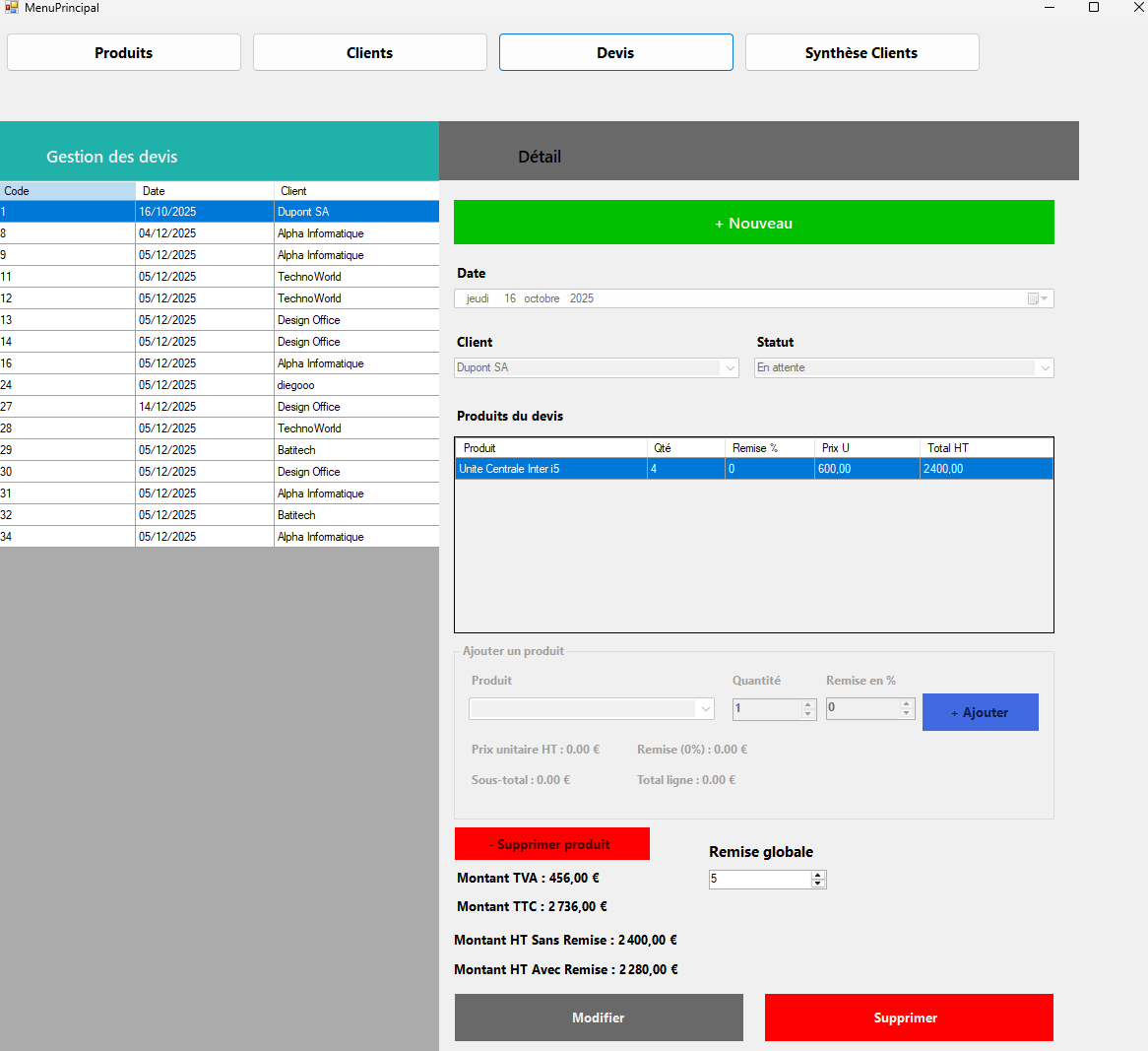
Task: Go to the Clients tab
Action: [x=370, y=53]
